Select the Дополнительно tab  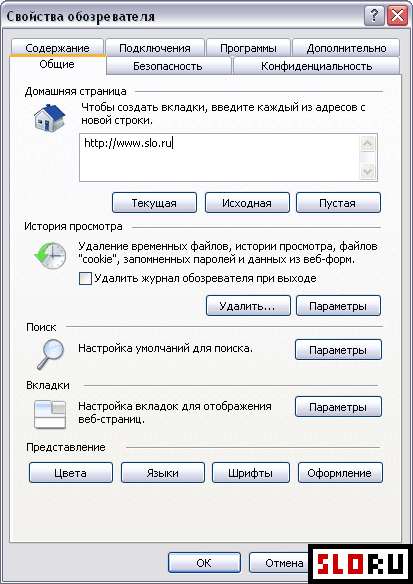click(346, 48)
